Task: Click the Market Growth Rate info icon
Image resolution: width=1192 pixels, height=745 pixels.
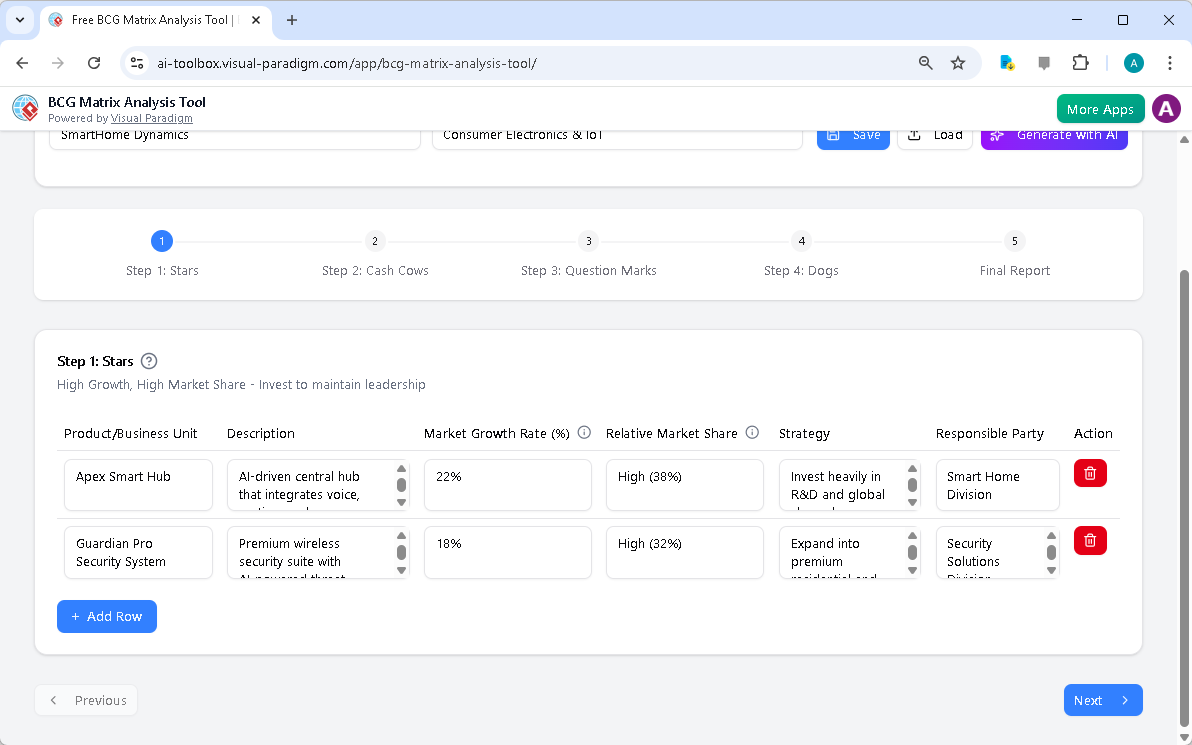Action: (584, 432)
